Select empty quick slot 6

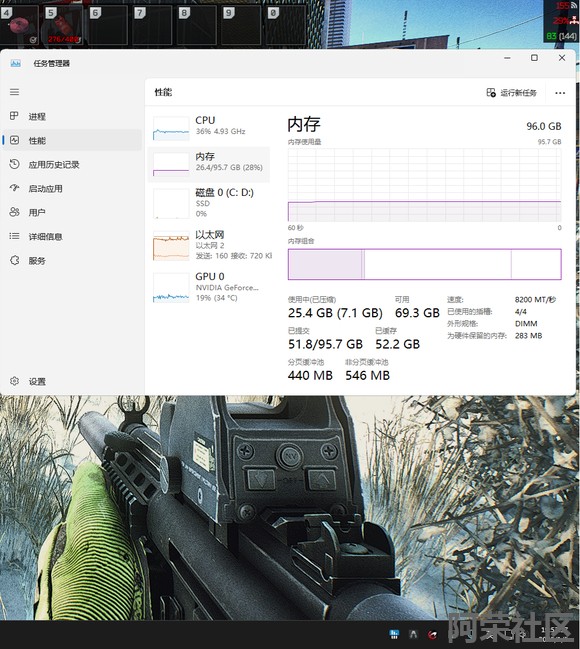tap(108, 25)
